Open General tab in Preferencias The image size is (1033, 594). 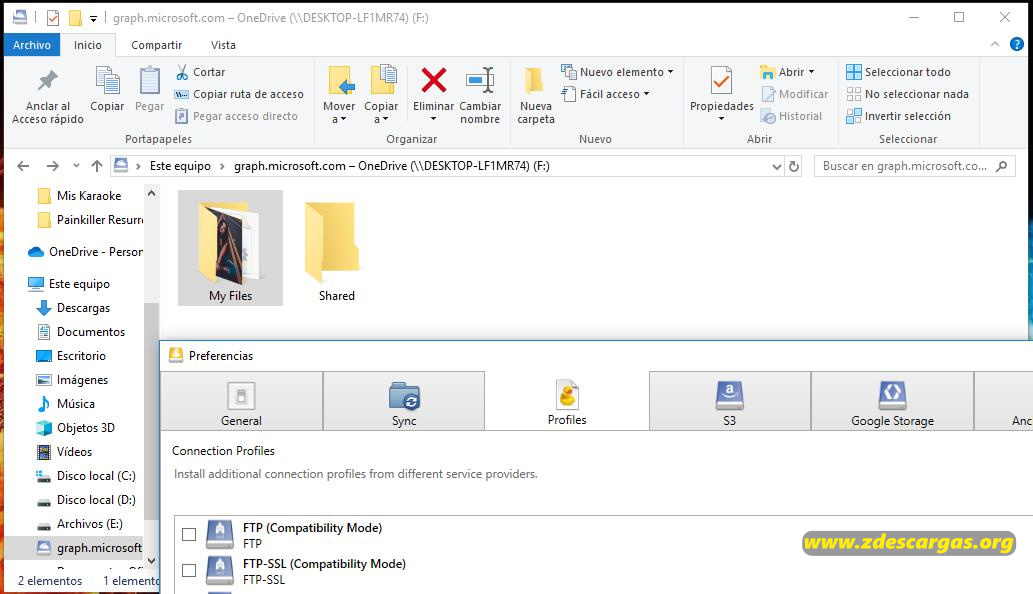tap(241, 401)
